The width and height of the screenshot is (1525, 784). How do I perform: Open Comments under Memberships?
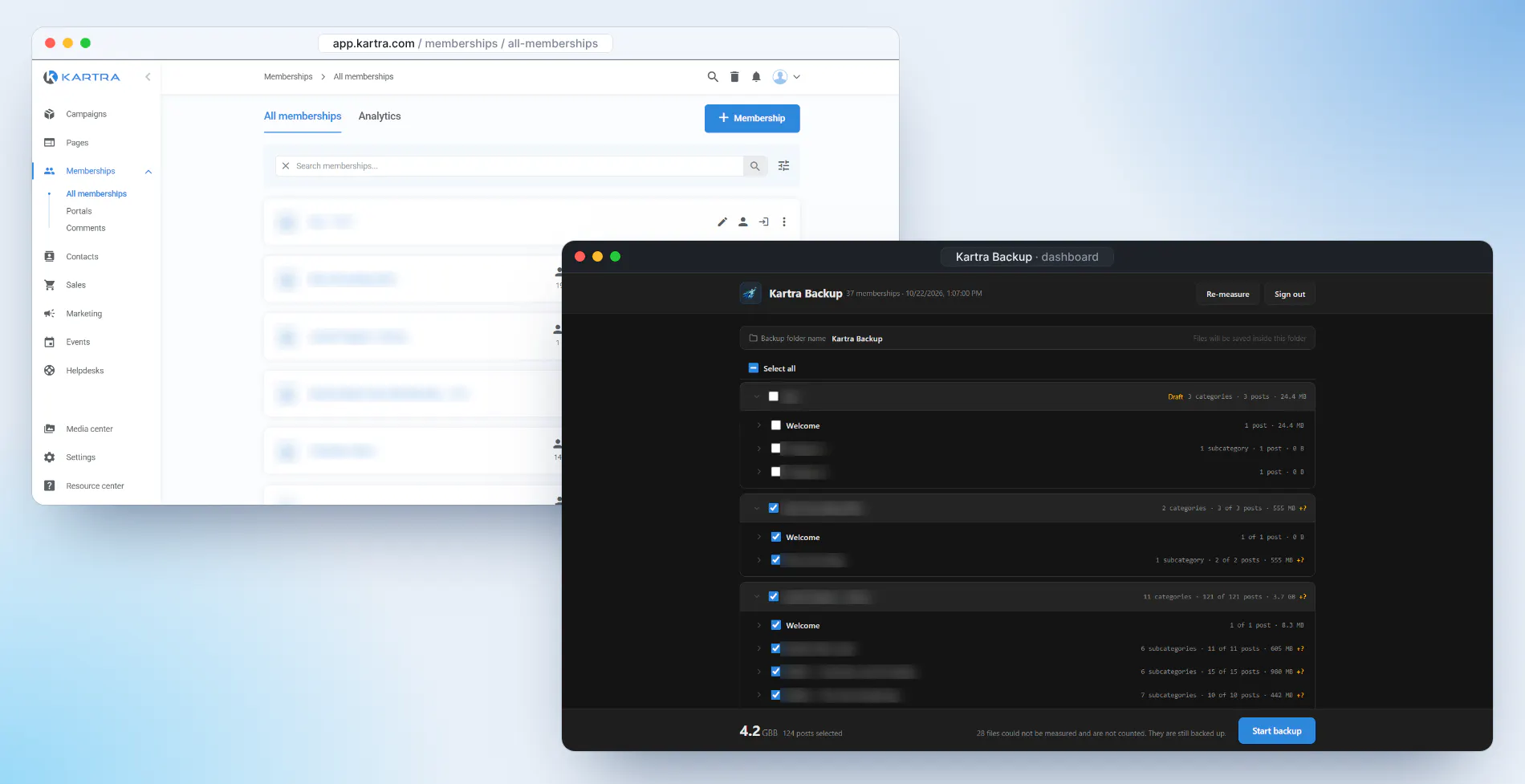86,229
